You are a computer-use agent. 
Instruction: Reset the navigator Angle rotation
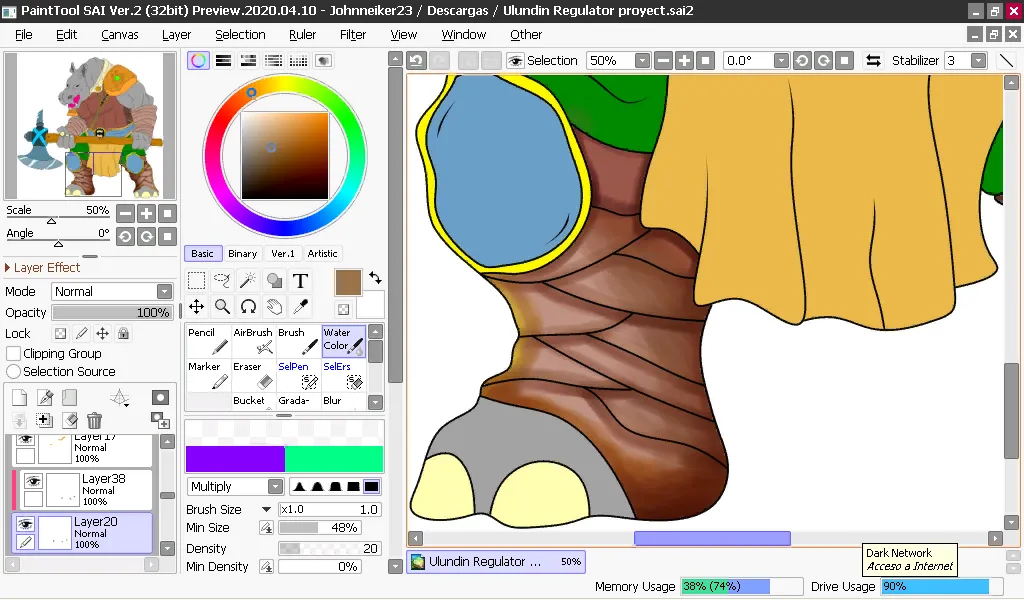pos(168,236)
